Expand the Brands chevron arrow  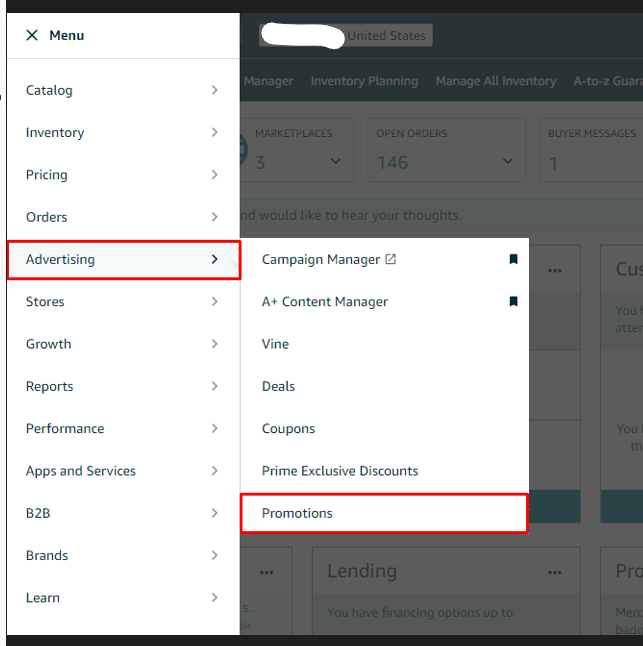click(215, 555)
